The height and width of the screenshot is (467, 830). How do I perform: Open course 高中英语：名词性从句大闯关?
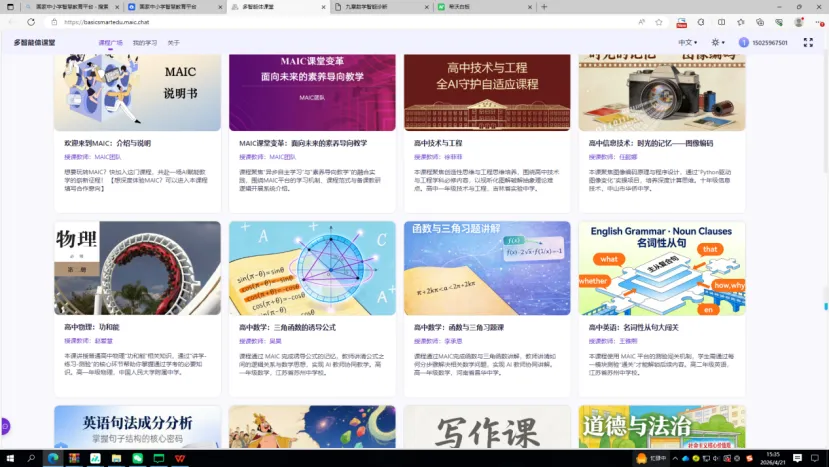[633, 327]
